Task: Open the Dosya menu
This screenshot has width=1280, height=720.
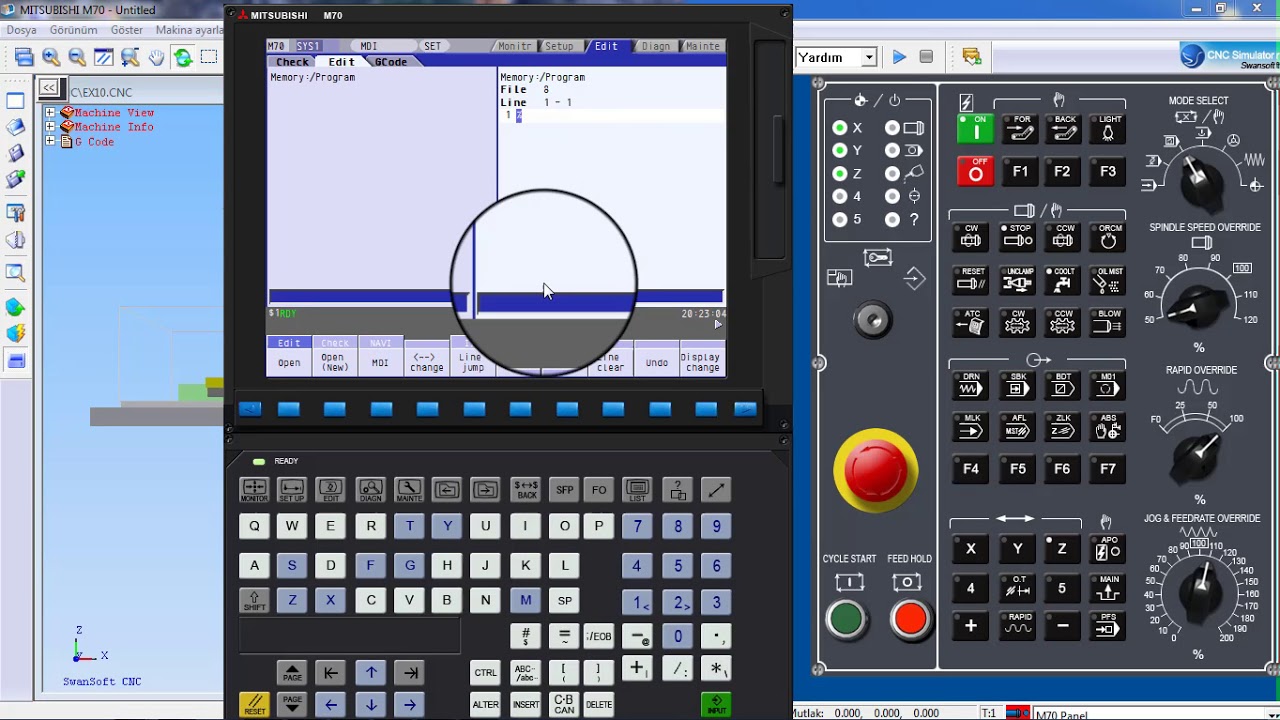Action: [21, 30]
